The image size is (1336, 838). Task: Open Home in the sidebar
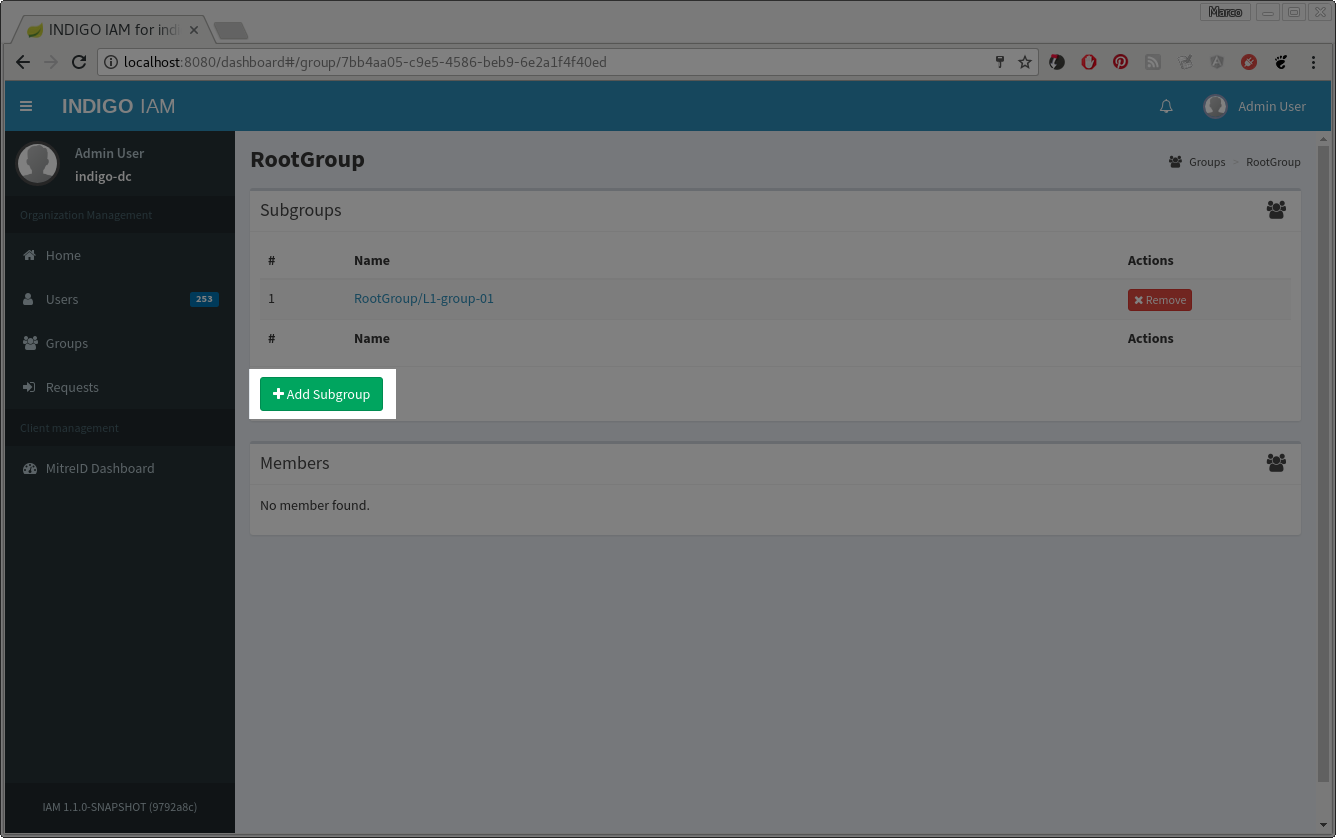63,255
